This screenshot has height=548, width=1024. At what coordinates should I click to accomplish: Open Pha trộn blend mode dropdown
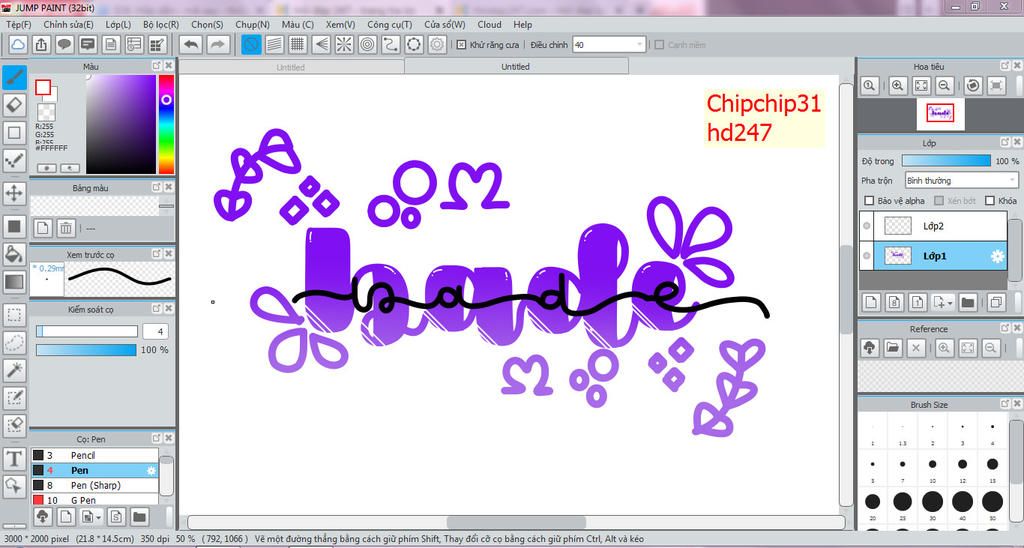point(961,180)
